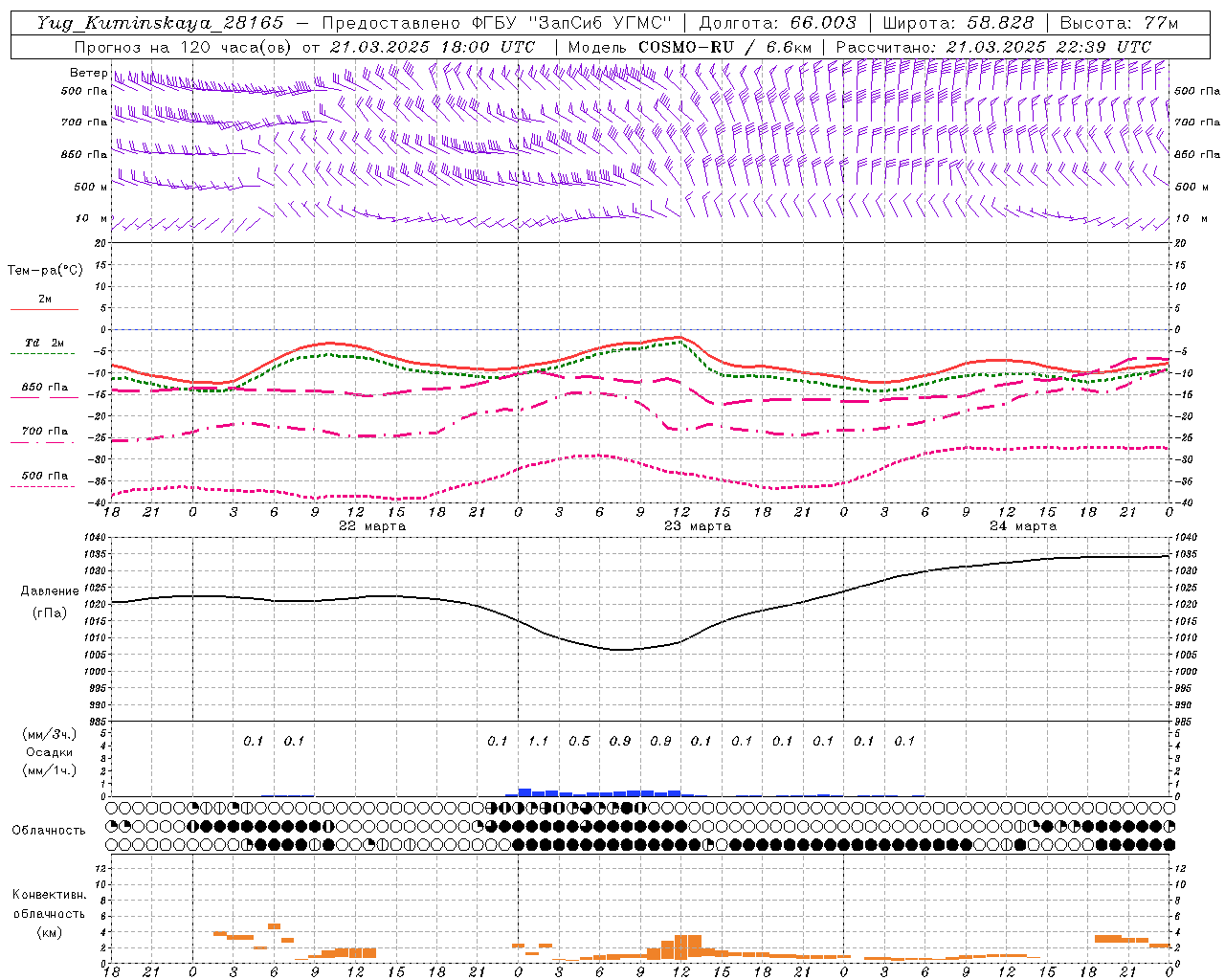Viewport: 1225px width, 980px height.
Task: Click the '(мм/1ч.)' precipitation unit label
Action: click(50, 770)
